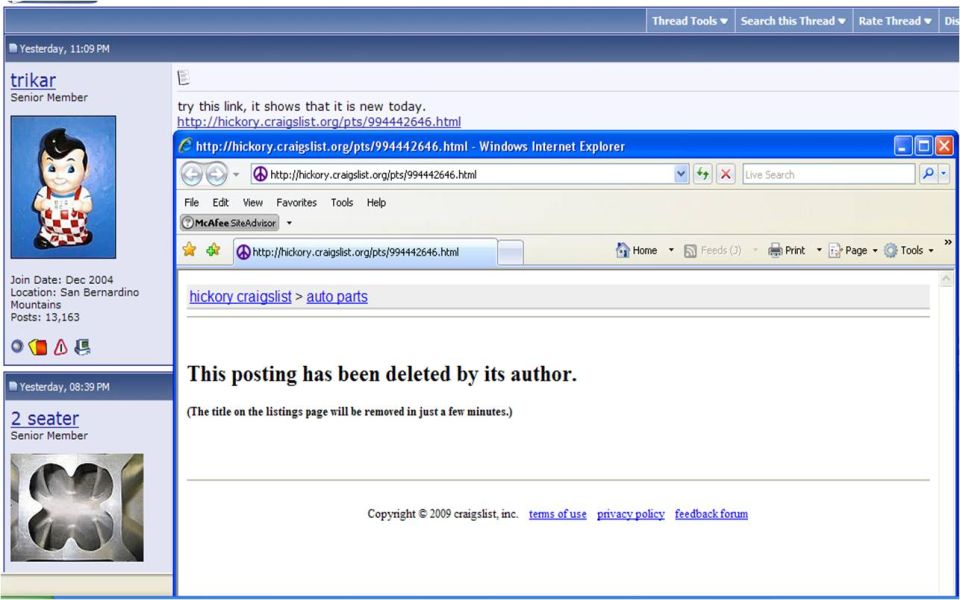Click the post icon beside Yesterday, 11:09 PM
Image resolution: width=960 pixels, height=600 pixels.
click(x=13, y=48)
